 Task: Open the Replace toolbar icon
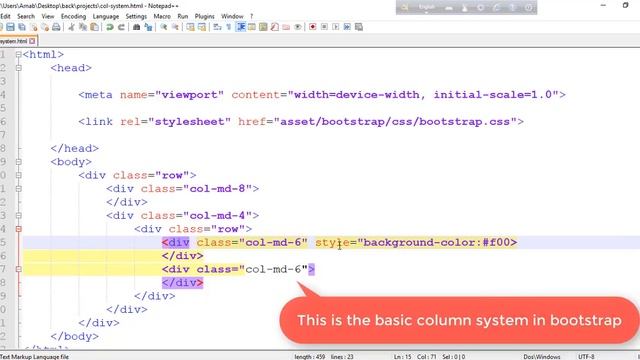click(148, 27)
